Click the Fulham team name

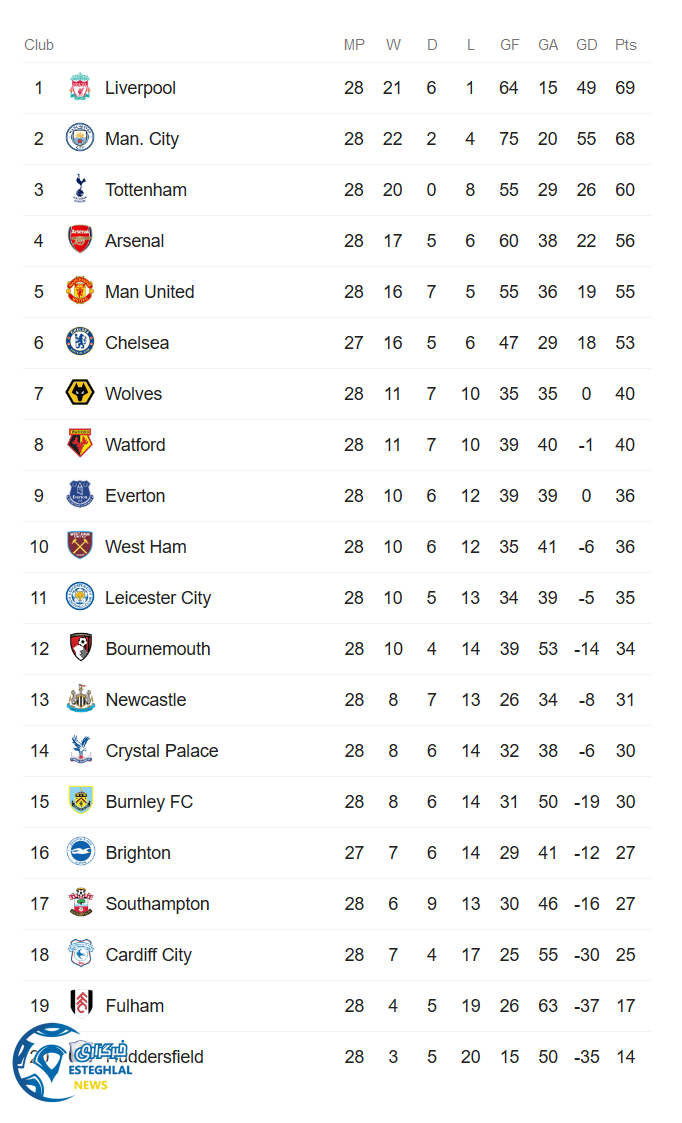tap(135, 1006)
